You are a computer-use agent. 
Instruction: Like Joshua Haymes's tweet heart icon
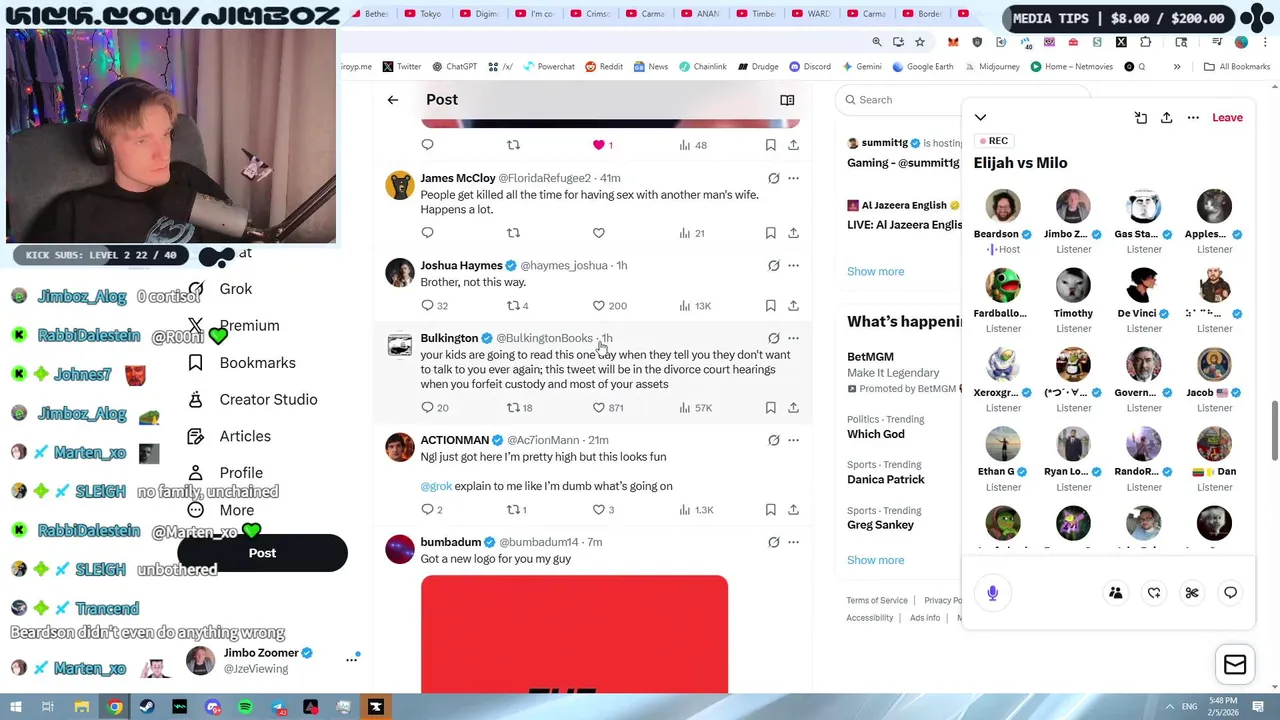pyautogui.click(x=599, y=306)
